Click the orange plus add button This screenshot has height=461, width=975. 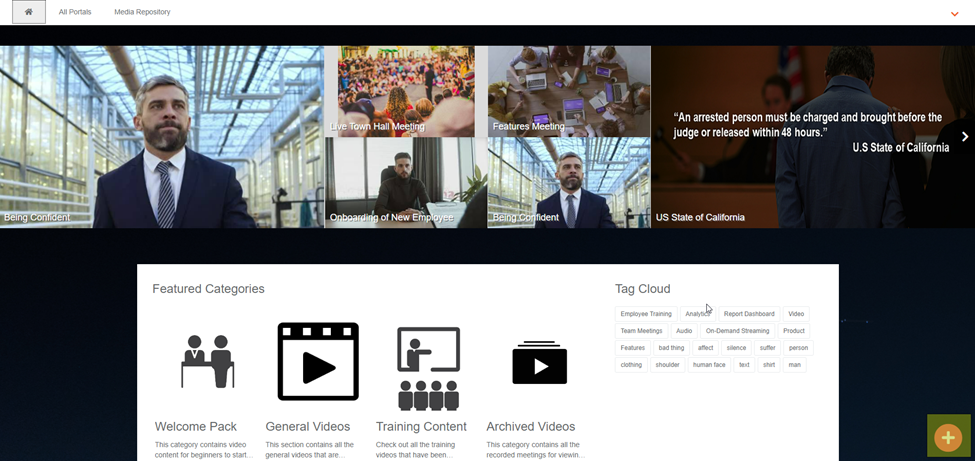click(948, 437)
